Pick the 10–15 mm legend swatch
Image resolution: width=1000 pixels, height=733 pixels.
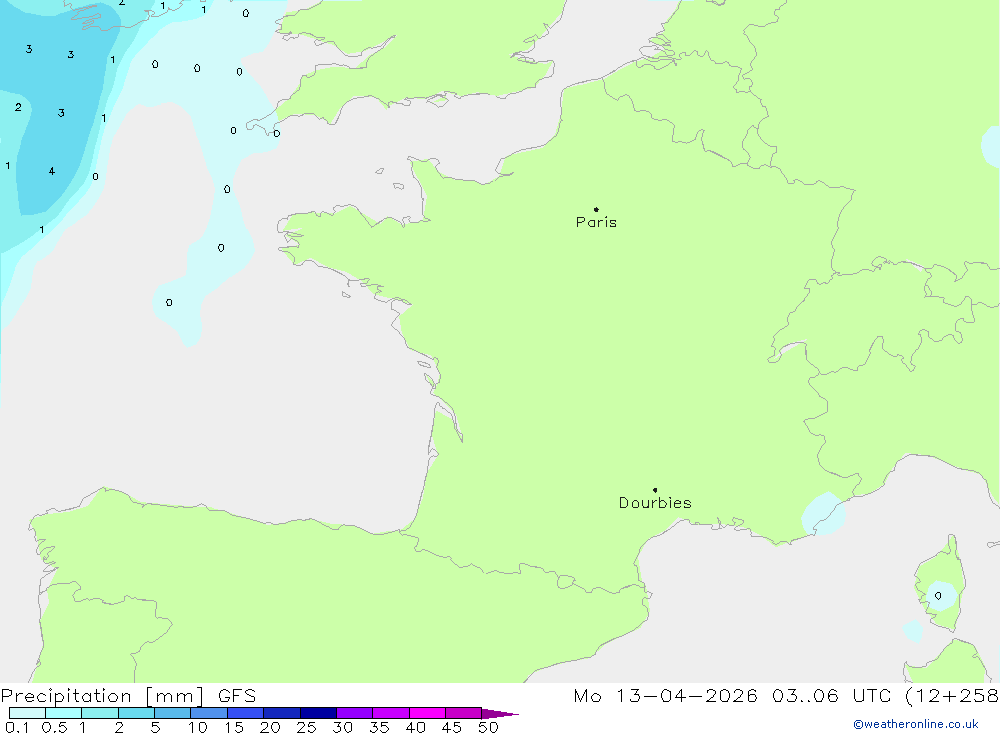pos(209,713)
